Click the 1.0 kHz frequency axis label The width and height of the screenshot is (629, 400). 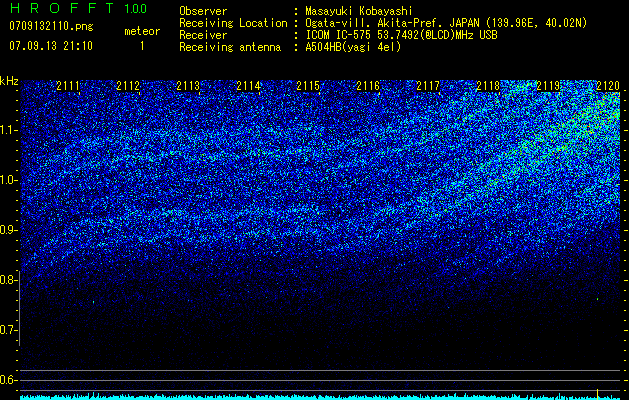[8, 180]
